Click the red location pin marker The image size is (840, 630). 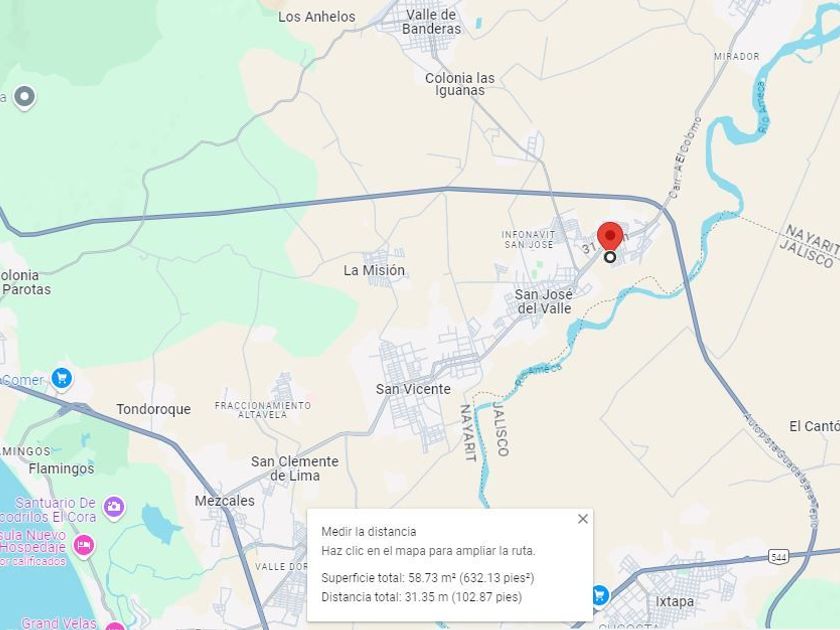point(610,236)
